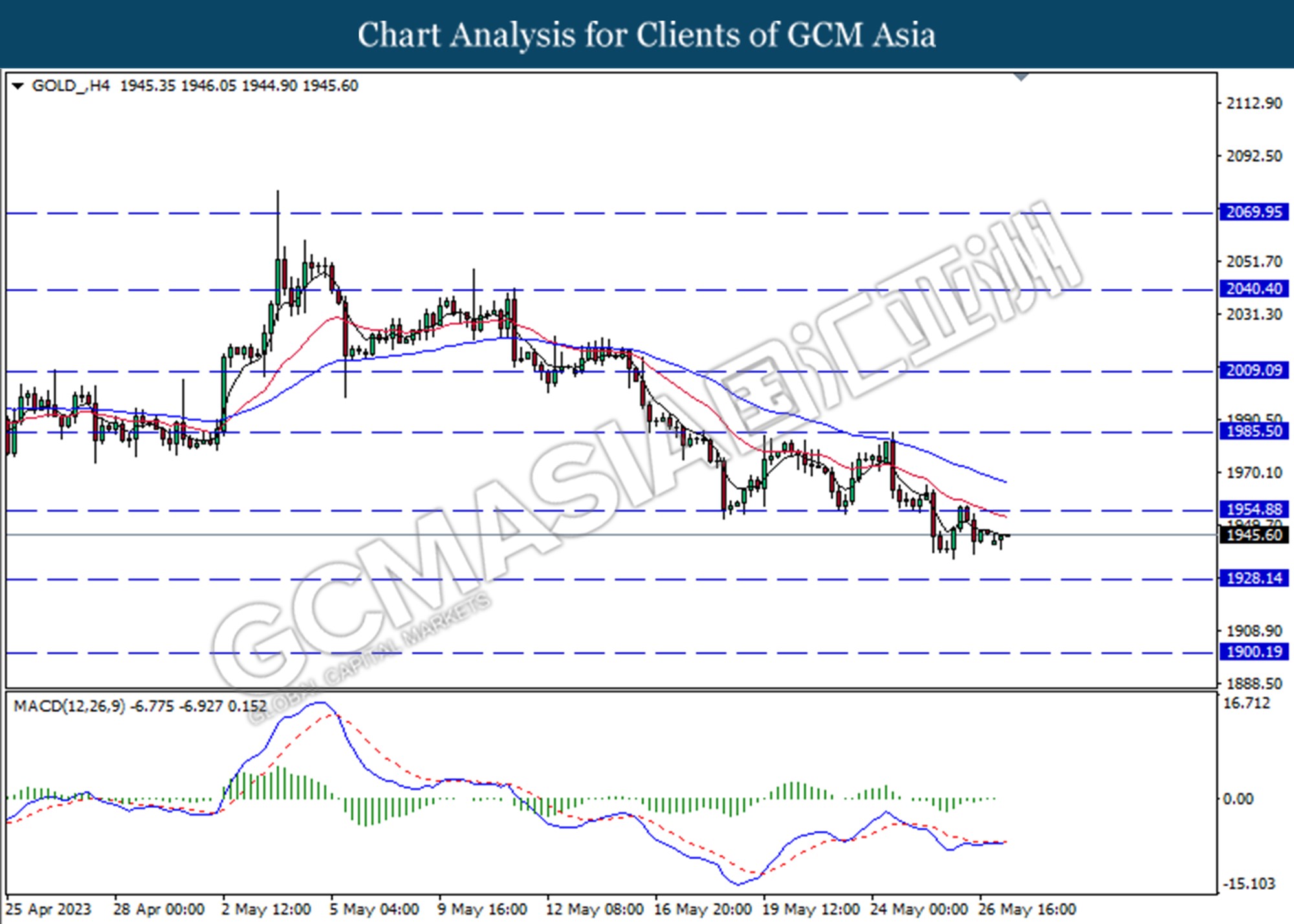Click the 9 May 16:00 time label
The height and width of the screenshot is (924, 1294).
pyautogui.click(x=482, y=910)
